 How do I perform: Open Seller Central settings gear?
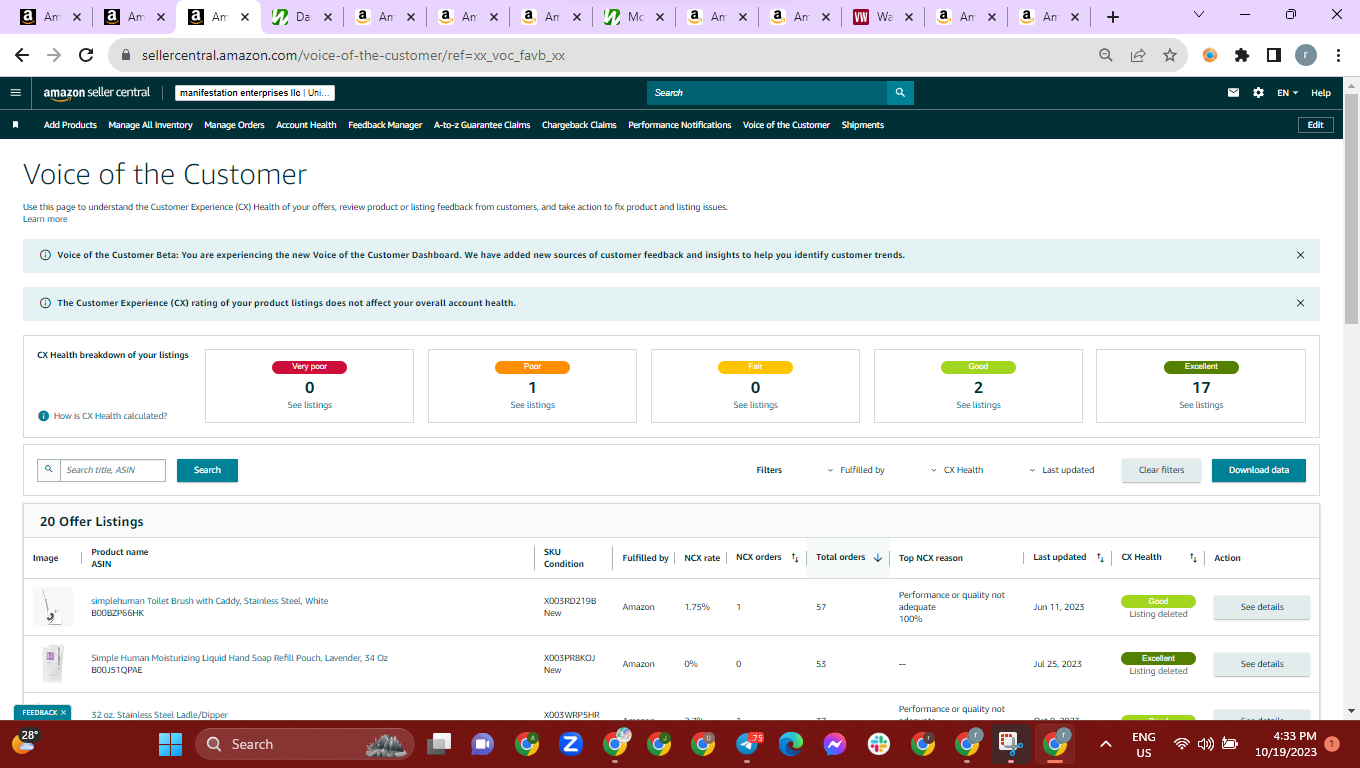1258,93
